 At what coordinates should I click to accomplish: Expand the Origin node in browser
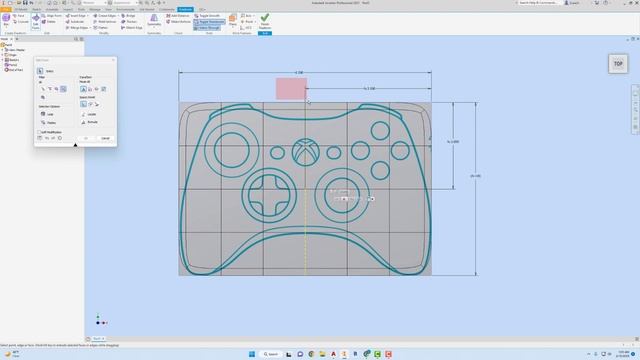tap(2, 55)
